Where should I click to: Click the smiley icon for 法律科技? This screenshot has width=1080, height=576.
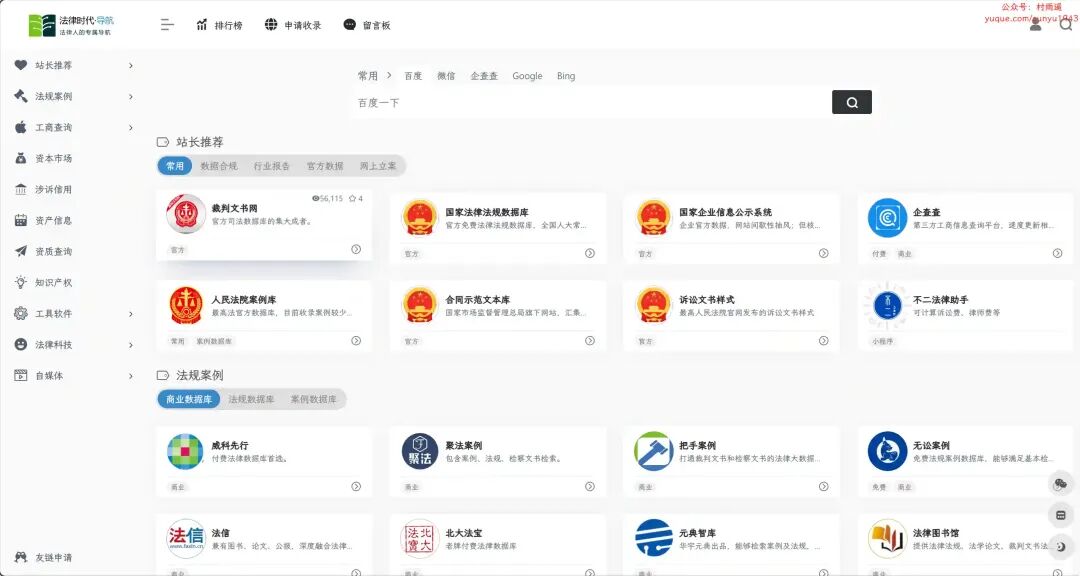click(x=21, y=344)
